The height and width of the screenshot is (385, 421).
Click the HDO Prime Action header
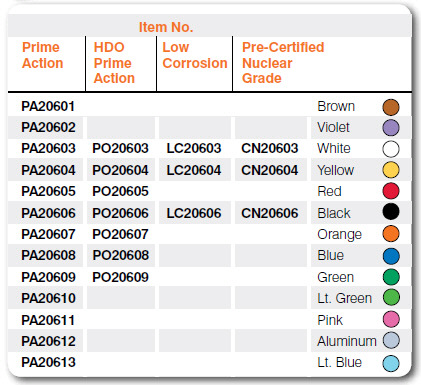pos(114,63)
